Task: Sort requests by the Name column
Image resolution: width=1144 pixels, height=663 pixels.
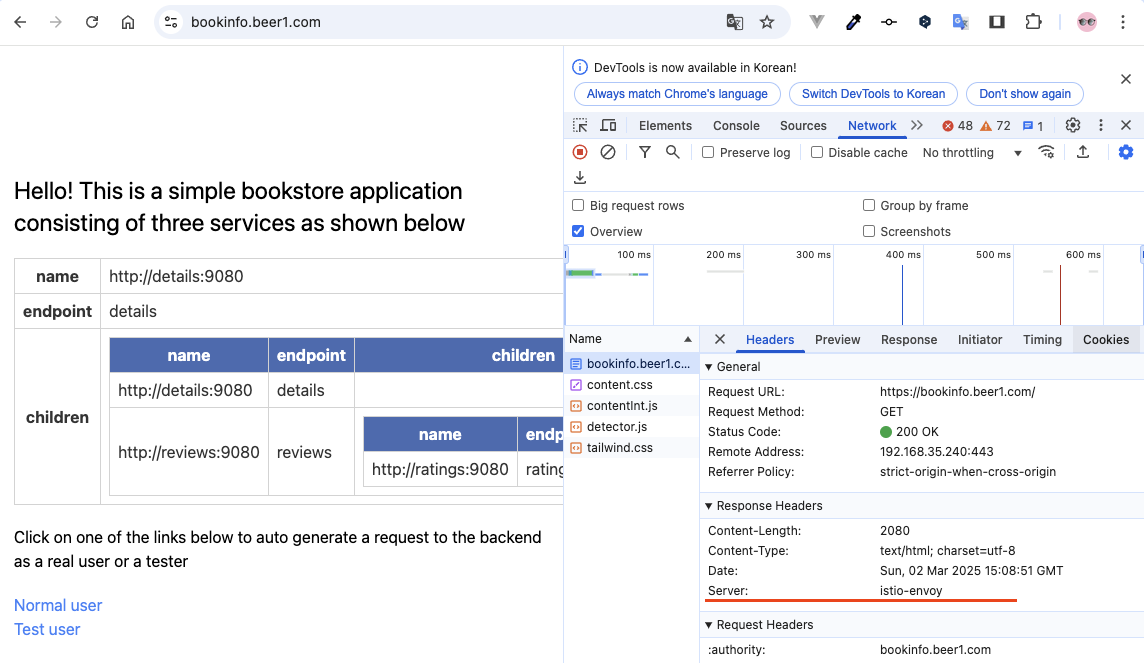Action: click(x=631, y=339)
